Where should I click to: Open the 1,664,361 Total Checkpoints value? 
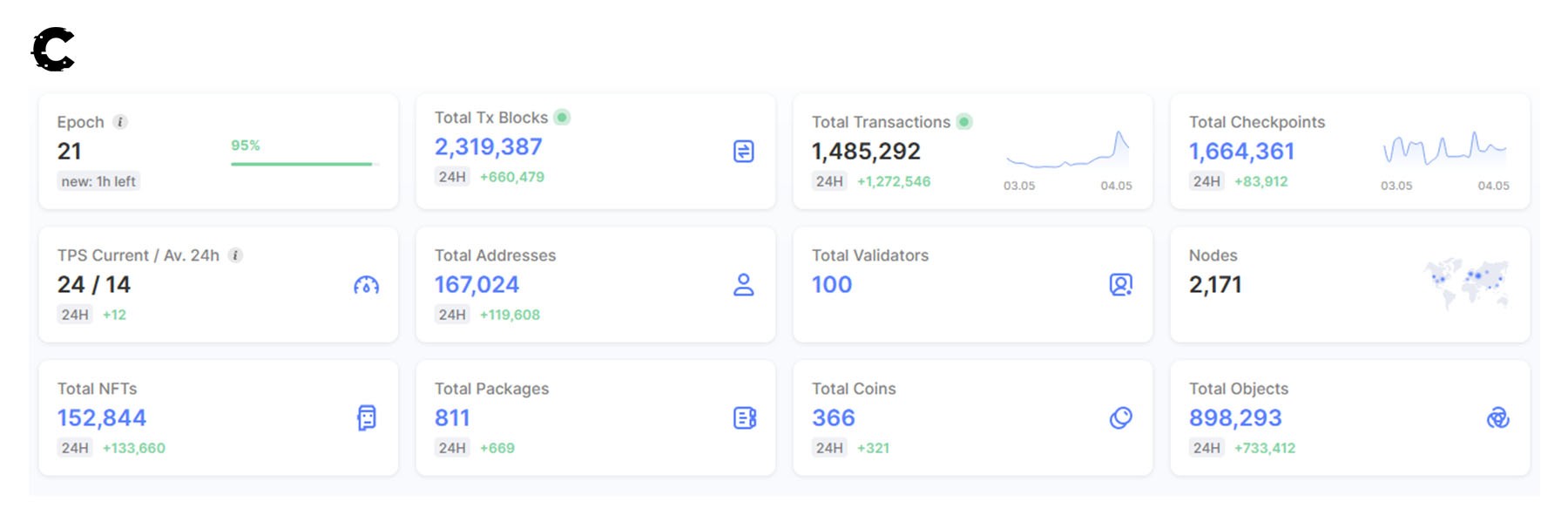(1241, 152)
